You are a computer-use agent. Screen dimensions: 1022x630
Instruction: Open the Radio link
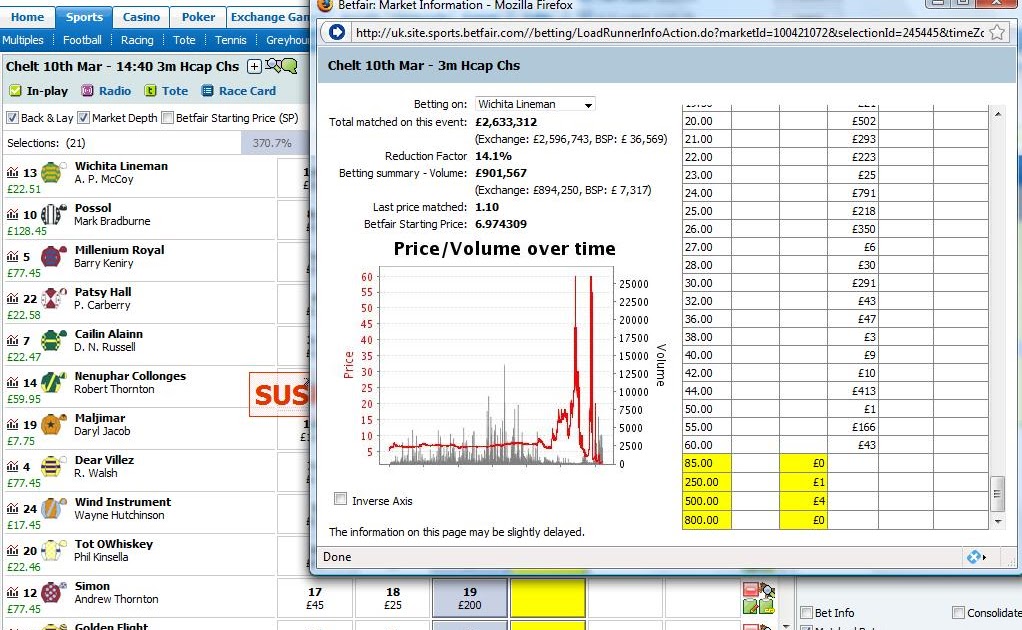[115, 91]
